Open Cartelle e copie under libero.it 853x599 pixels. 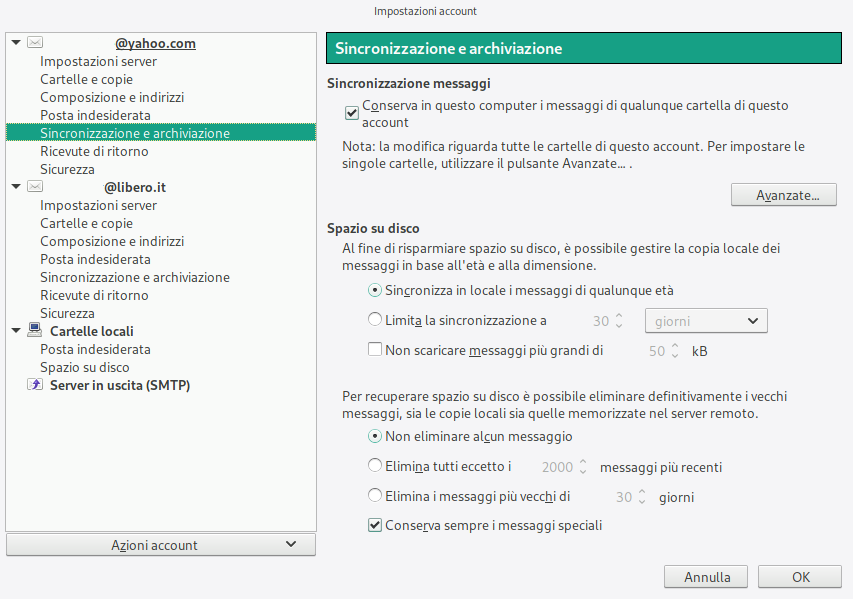[x=86, y=224]
